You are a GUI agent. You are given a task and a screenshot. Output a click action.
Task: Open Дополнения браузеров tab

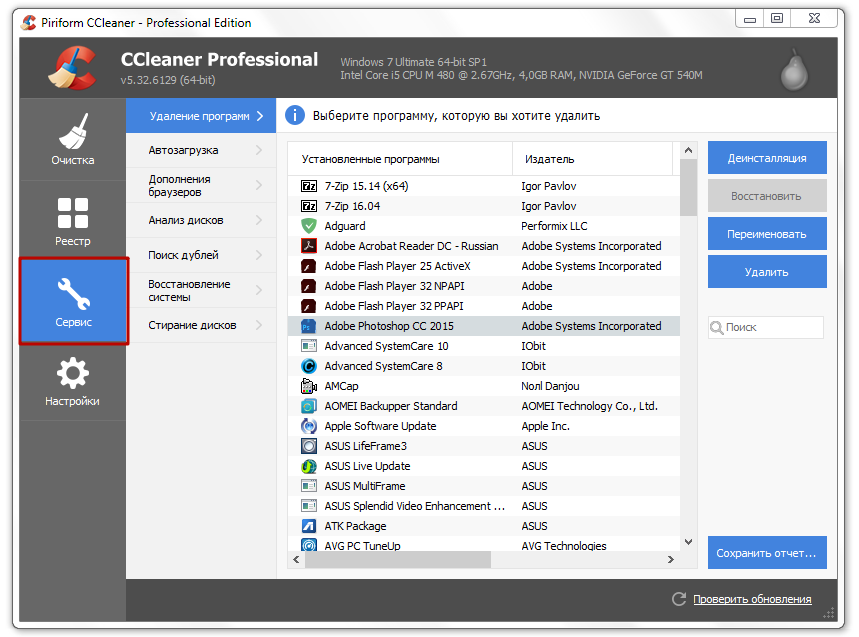point(201,185)
